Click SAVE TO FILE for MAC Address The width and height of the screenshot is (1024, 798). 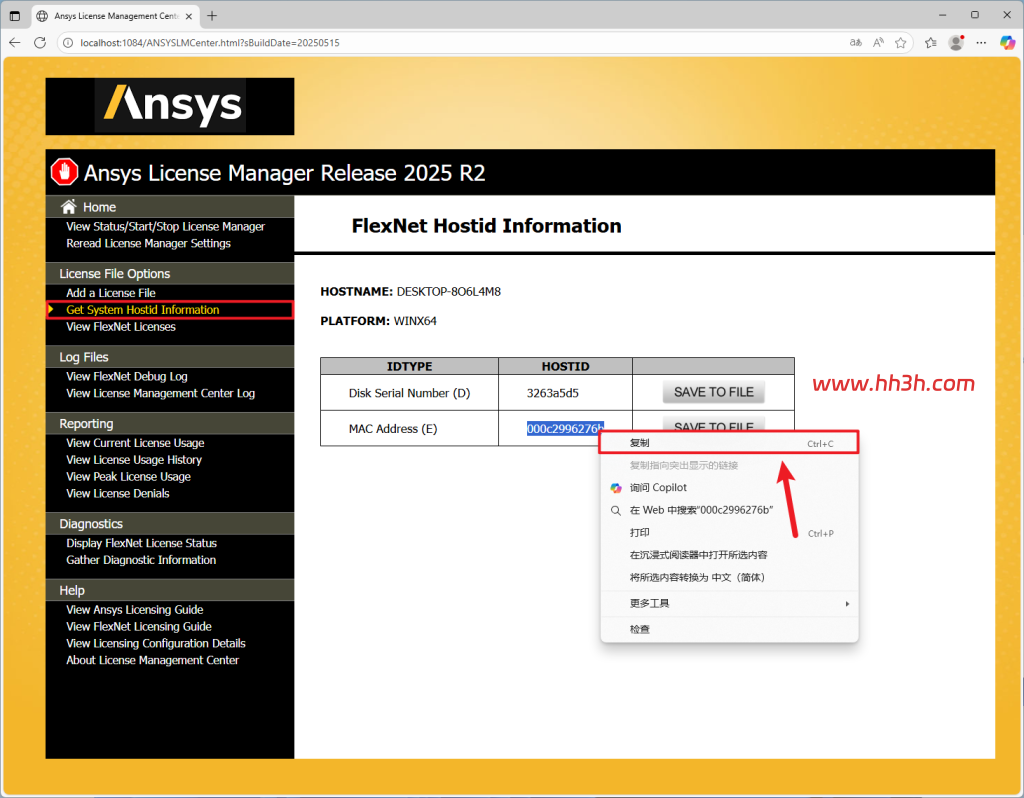click(x=714, y=423)
